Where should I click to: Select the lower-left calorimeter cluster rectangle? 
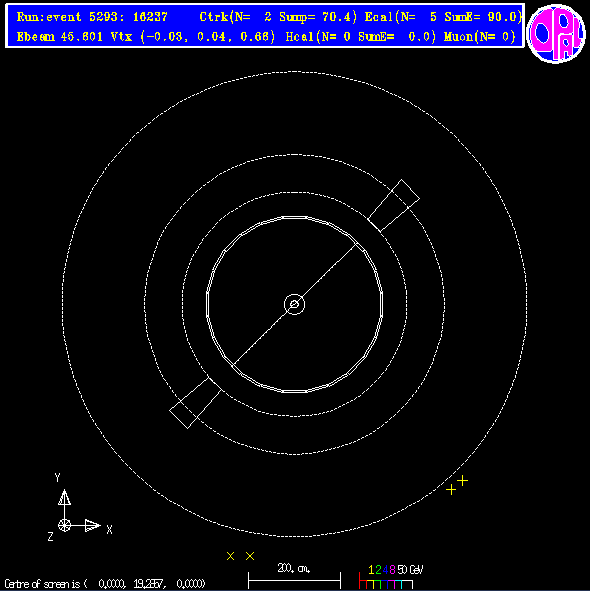195,403
